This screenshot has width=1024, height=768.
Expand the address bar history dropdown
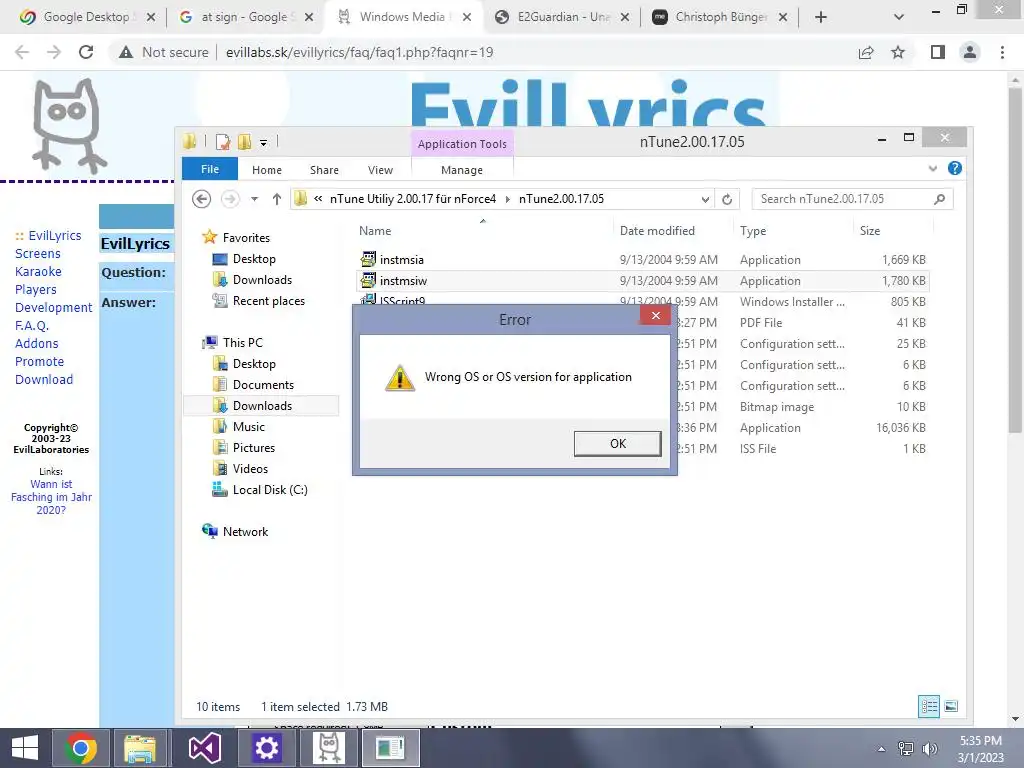click(705, 199)
